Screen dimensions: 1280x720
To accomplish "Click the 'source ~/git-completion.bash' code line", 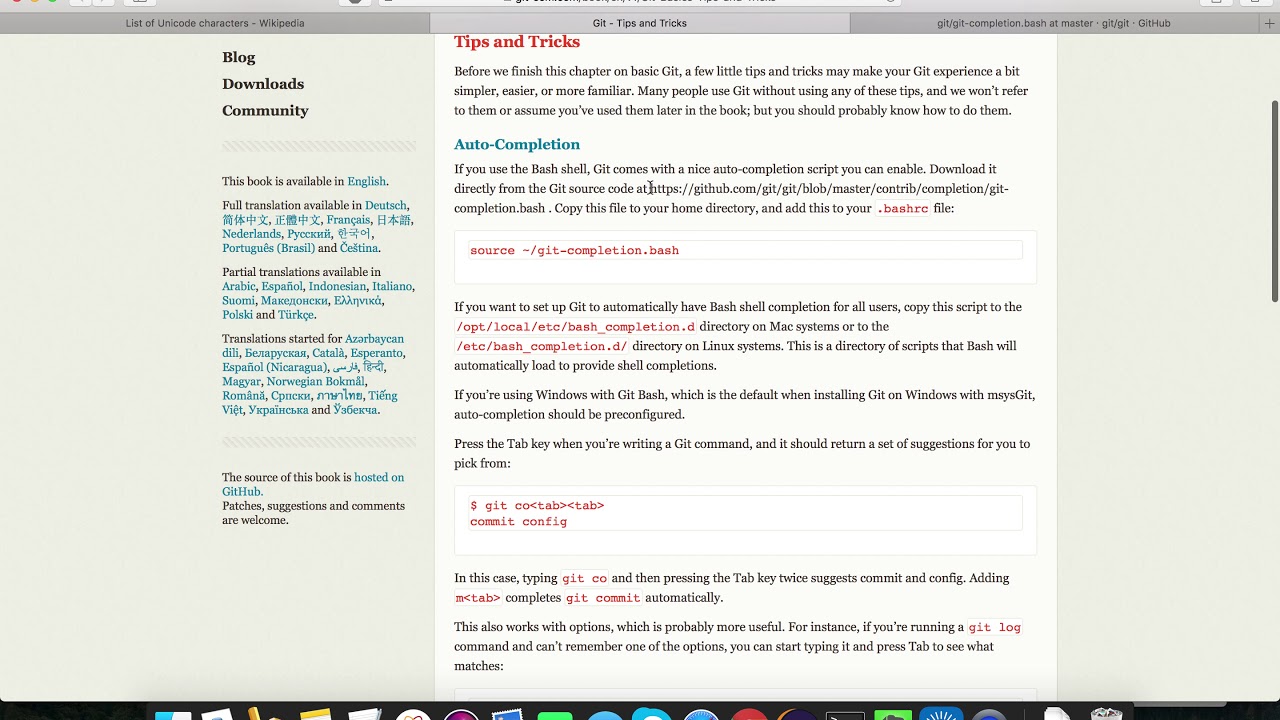I will pyautogui.click(x=574, y=250).
